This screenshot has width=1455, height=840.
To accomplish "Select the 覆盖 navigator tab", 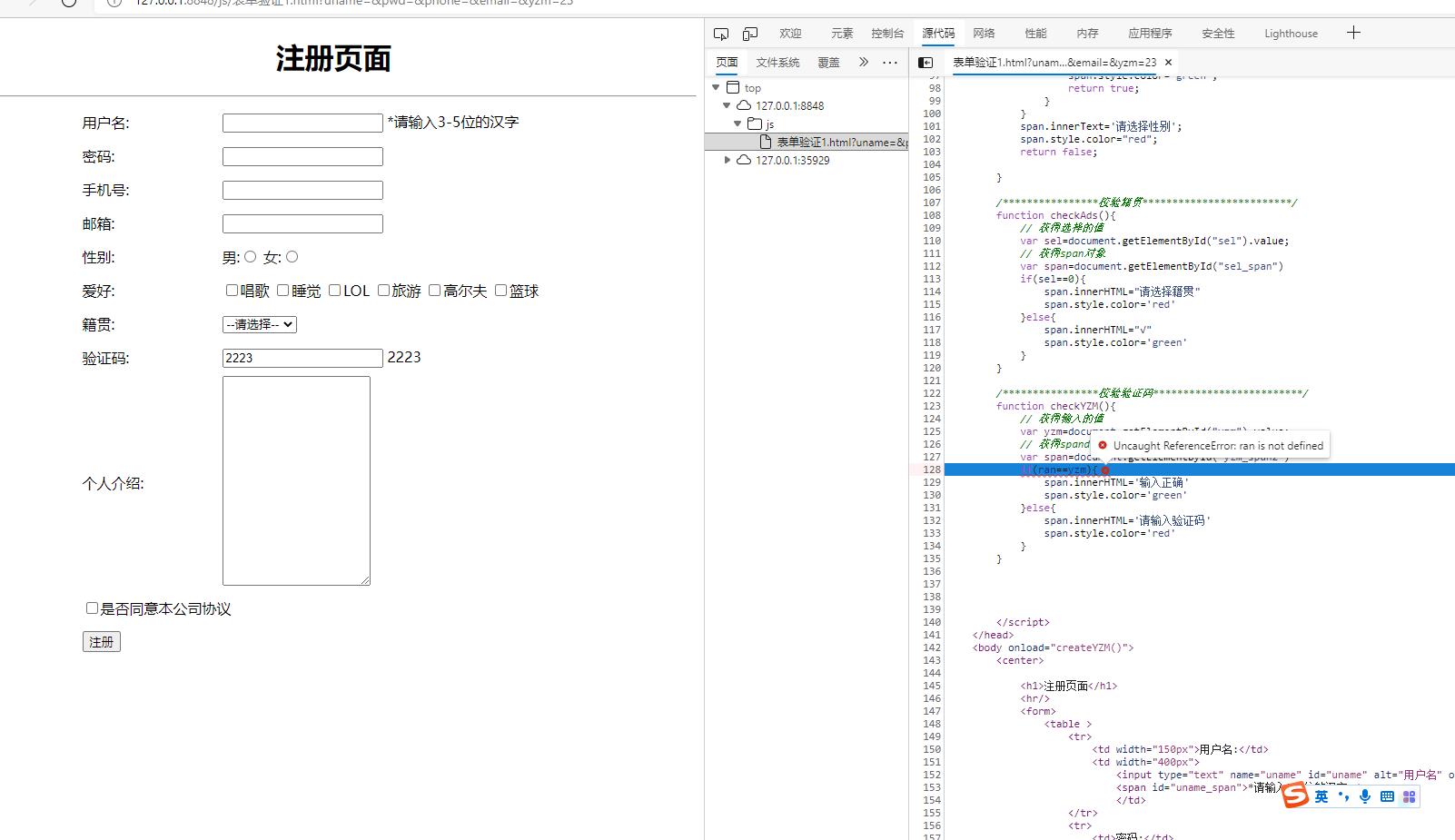I will pos(828,63).
